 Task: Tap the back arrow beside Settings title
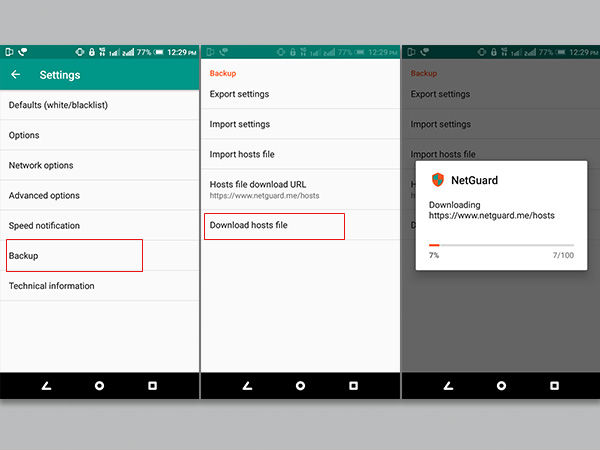tap(16, 75)
